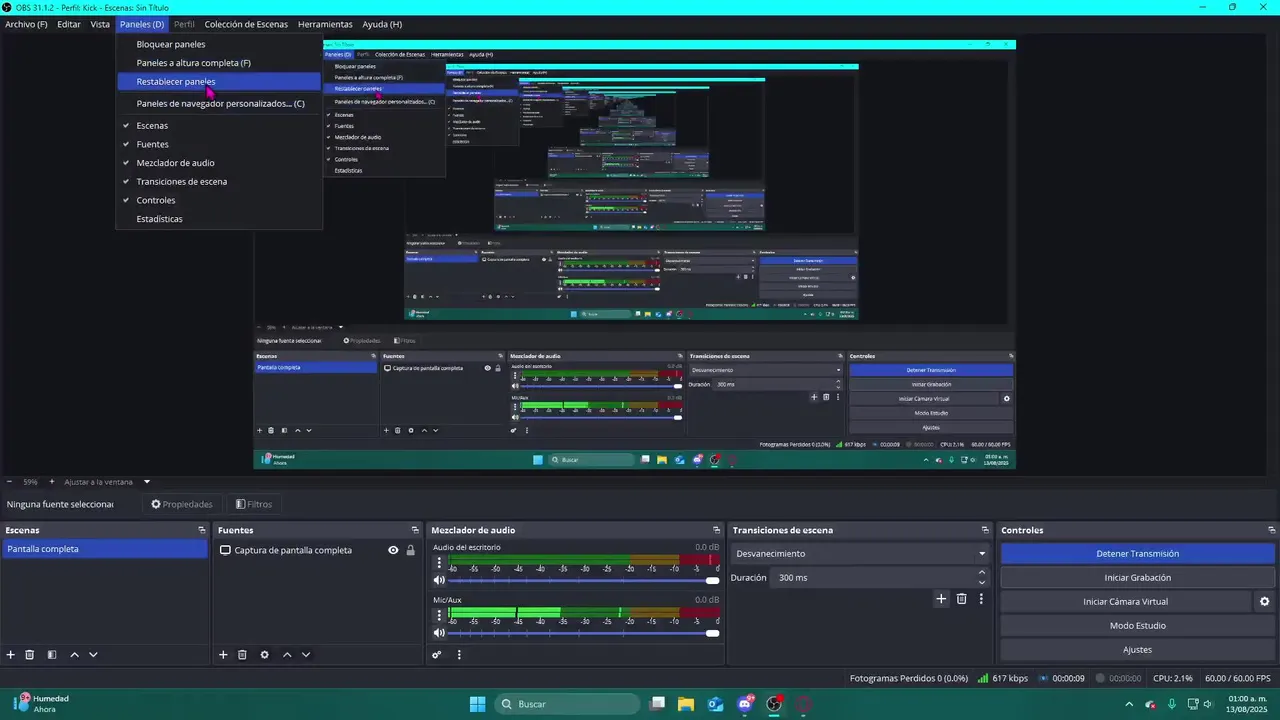Open audio mixer three-dot menu at bottom
Viewport: 1280px width, 720px height.
(x=459, y=655)
